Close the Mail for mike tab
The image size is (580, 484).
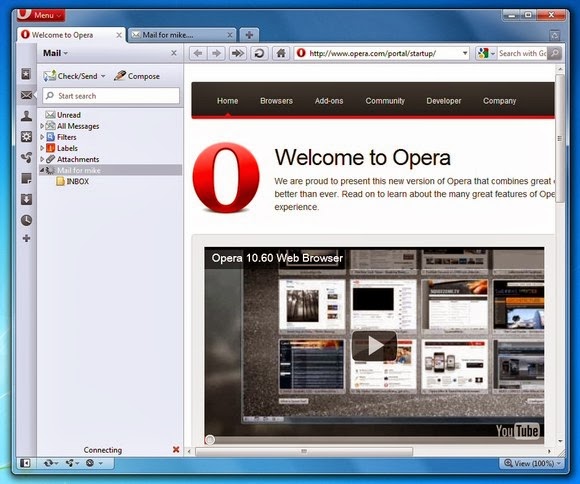[230, 35]
